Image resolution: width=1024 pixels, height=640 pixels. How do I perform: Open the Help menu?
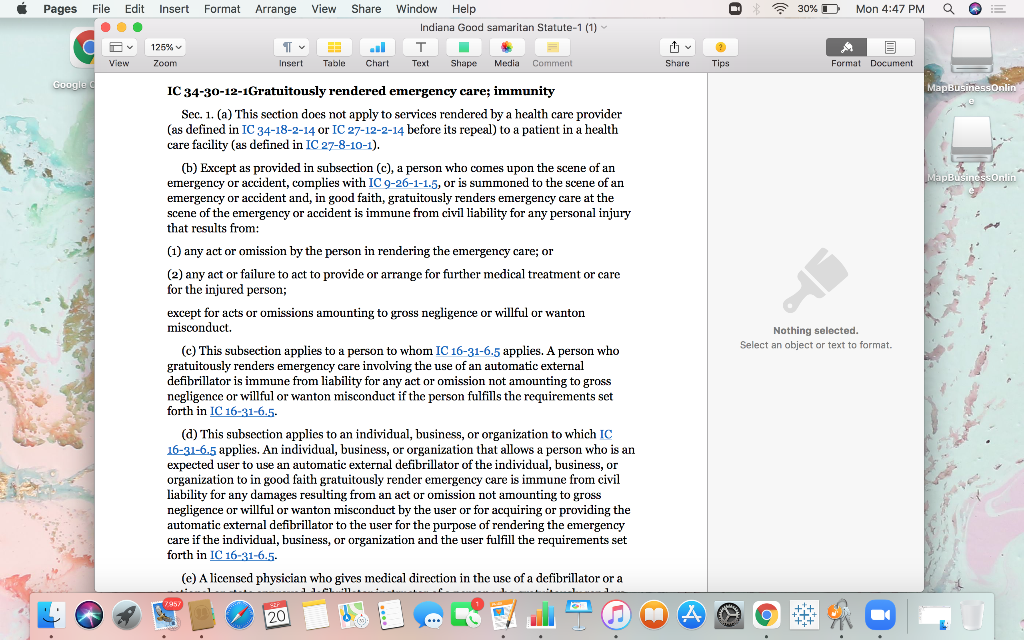[x=464, y=8]
